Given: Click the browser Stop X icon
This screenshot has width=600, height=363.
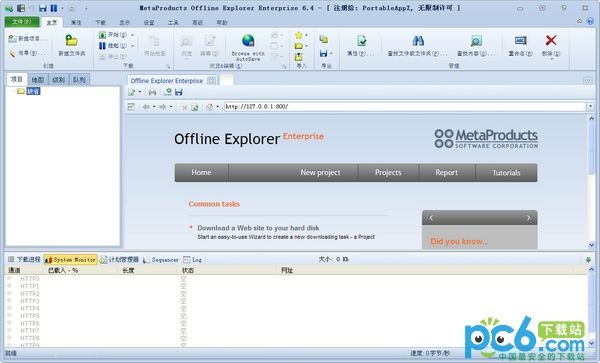Looking at the screenshot, I should click(184, 107).
